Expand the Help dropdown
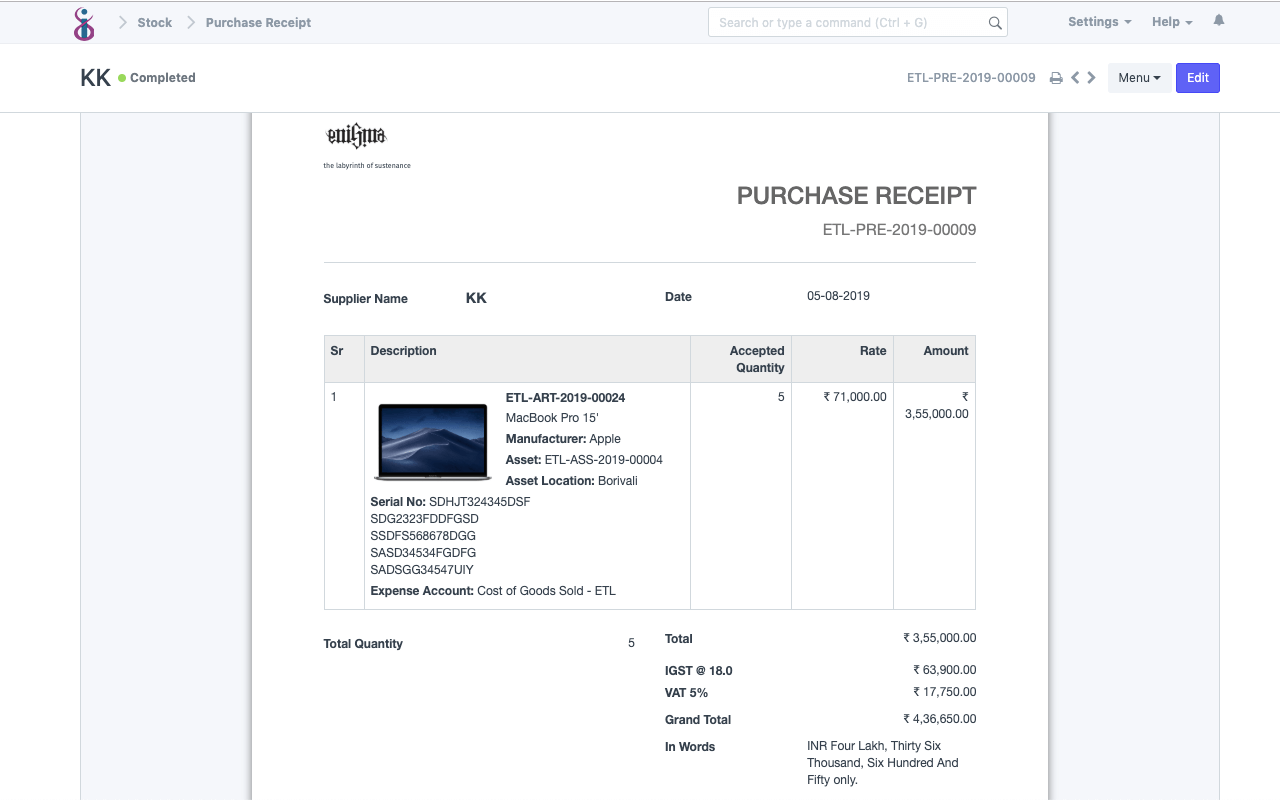The image size is (1280, 800). [x=1169, y=21]
